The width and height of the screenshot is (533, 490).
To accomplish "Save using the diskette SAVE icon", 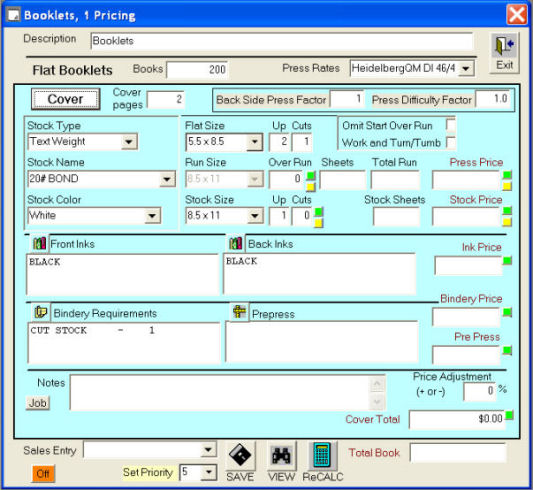I will click(240, 455).
